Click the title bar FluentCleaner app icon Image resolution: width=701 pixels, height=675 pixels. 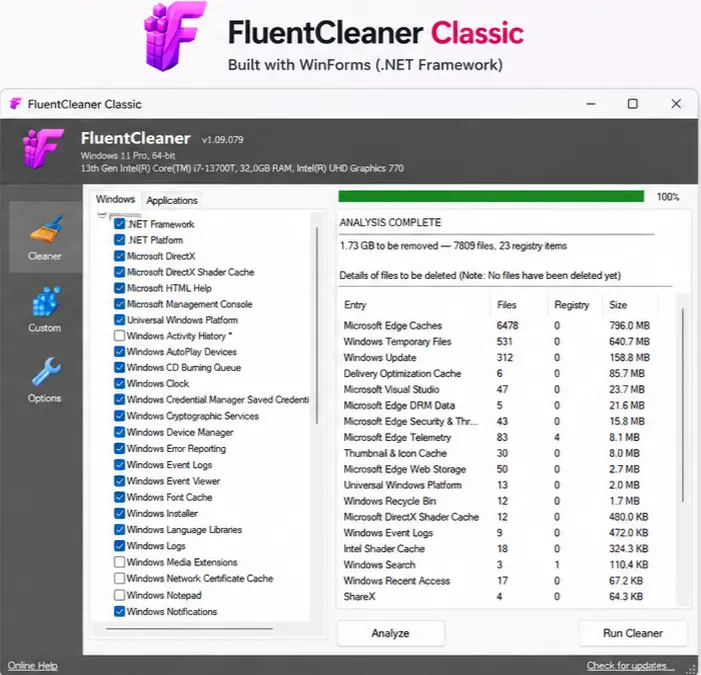15,104
